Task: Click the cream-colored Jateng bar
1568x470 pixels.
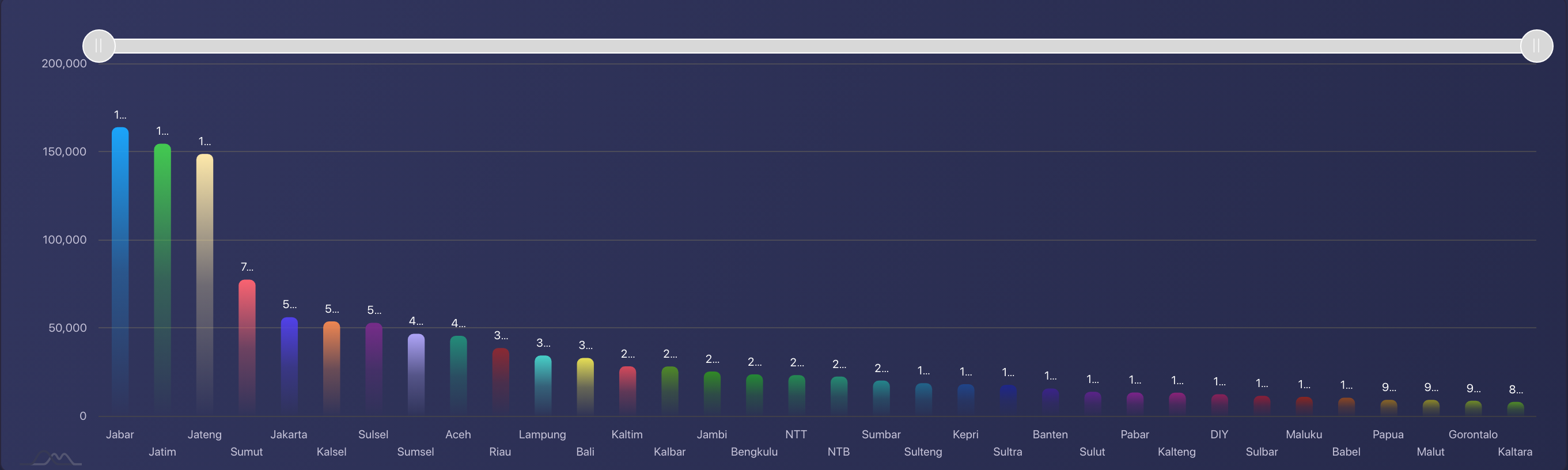Action: tap(204, 285)
